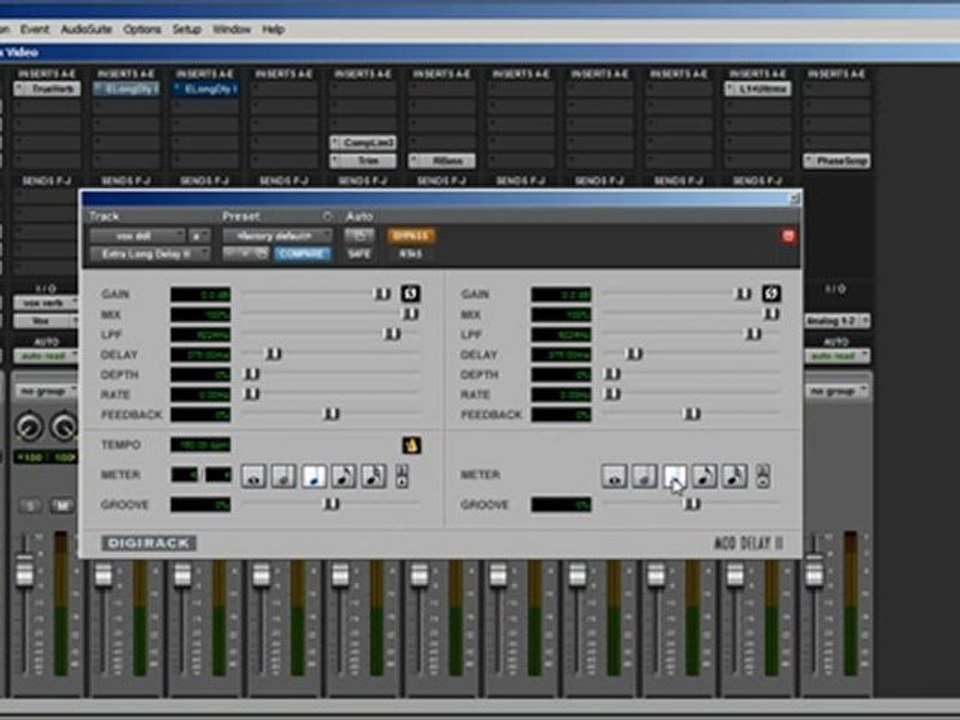The width and height of the screenshot is (960, 720).
Task: Select quarter note in right Meter section
Action: click(674, 476)
